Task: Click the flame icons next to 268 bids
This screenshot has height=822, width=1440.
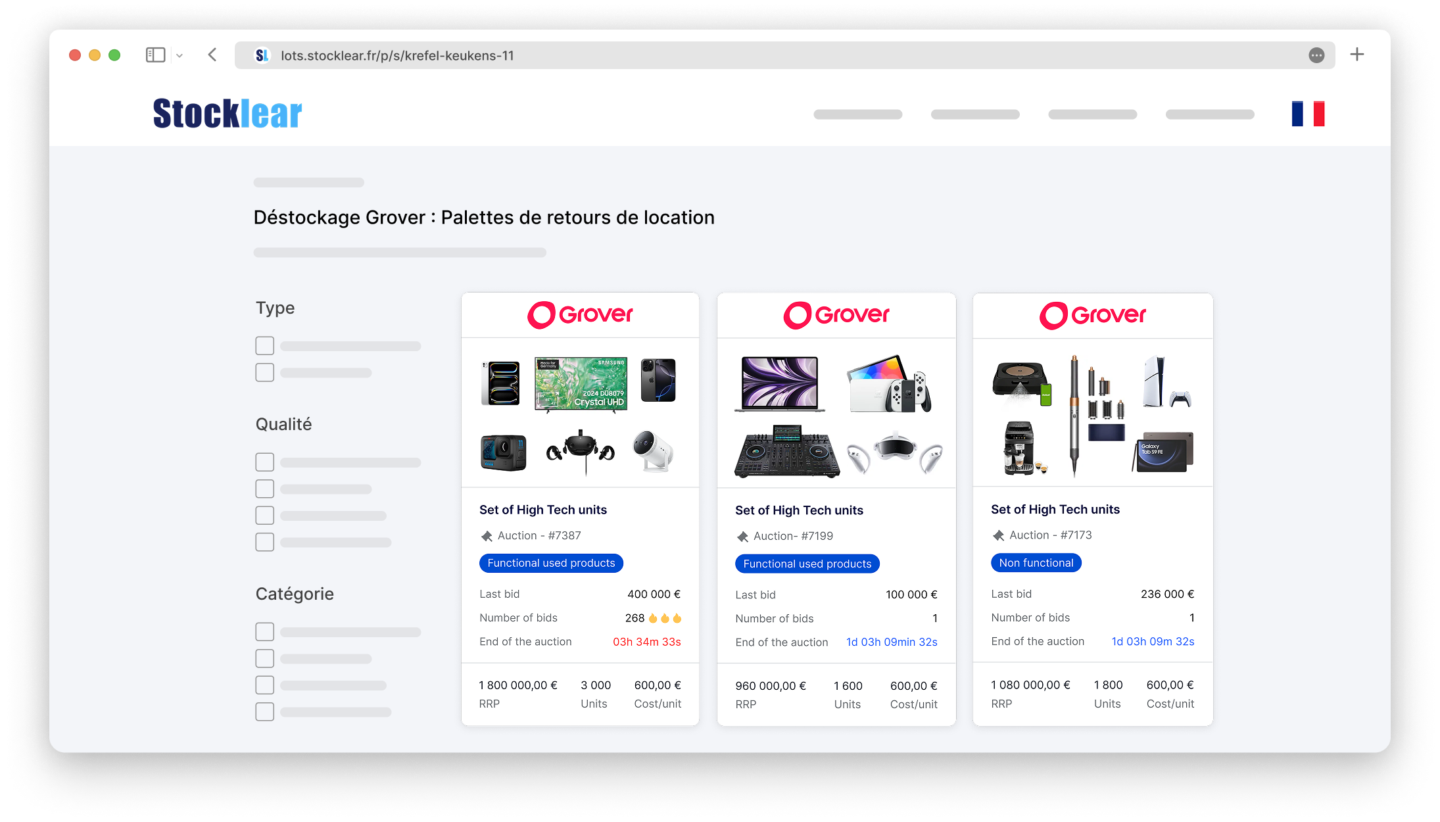Action: pos(665,618)
